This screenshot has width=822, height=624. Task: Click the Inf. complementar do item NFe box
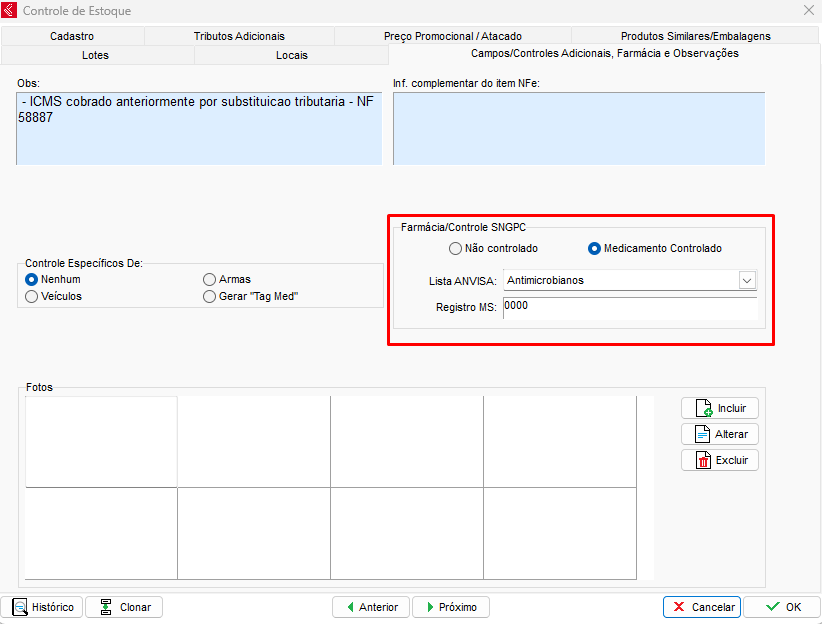click(x=578, y=128)
